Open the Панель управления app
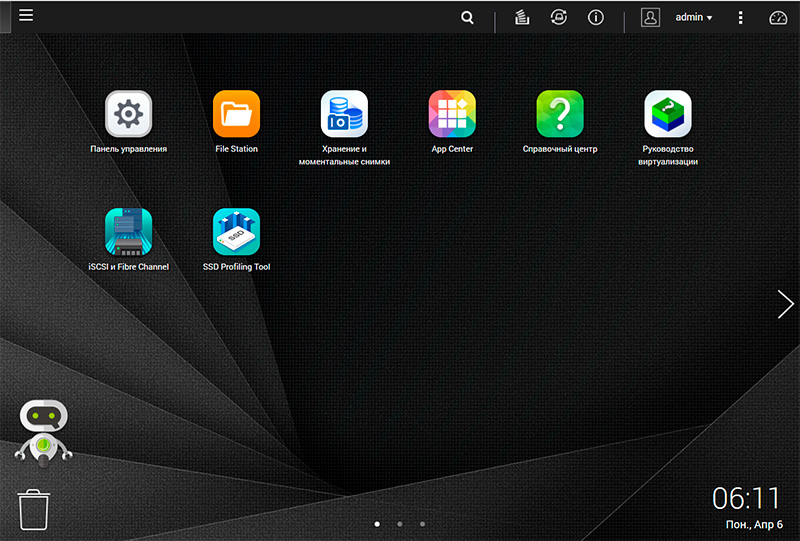The image size is (800, 541). pyautogui.click(x=128, y=114)
